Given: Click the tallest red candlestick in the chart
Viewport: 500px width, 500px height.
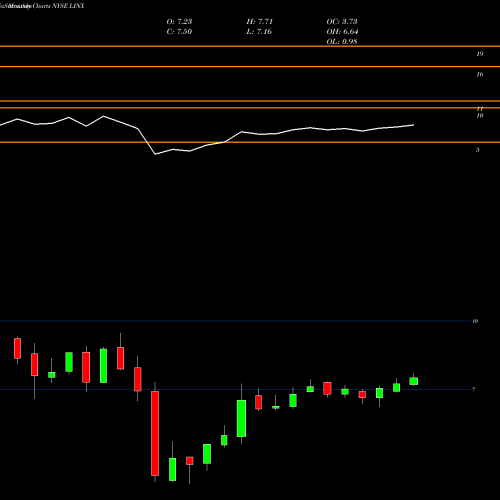Looking at the screenshot, I should (x=155, y=433).
